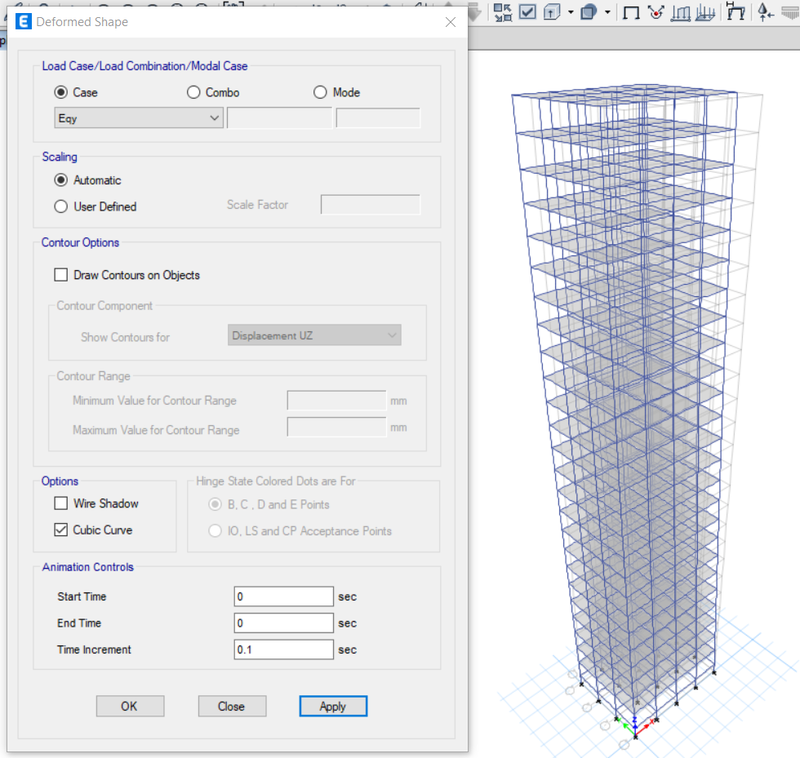Show shell loads diagram icon
800x758 pixels.
[705, 12]
